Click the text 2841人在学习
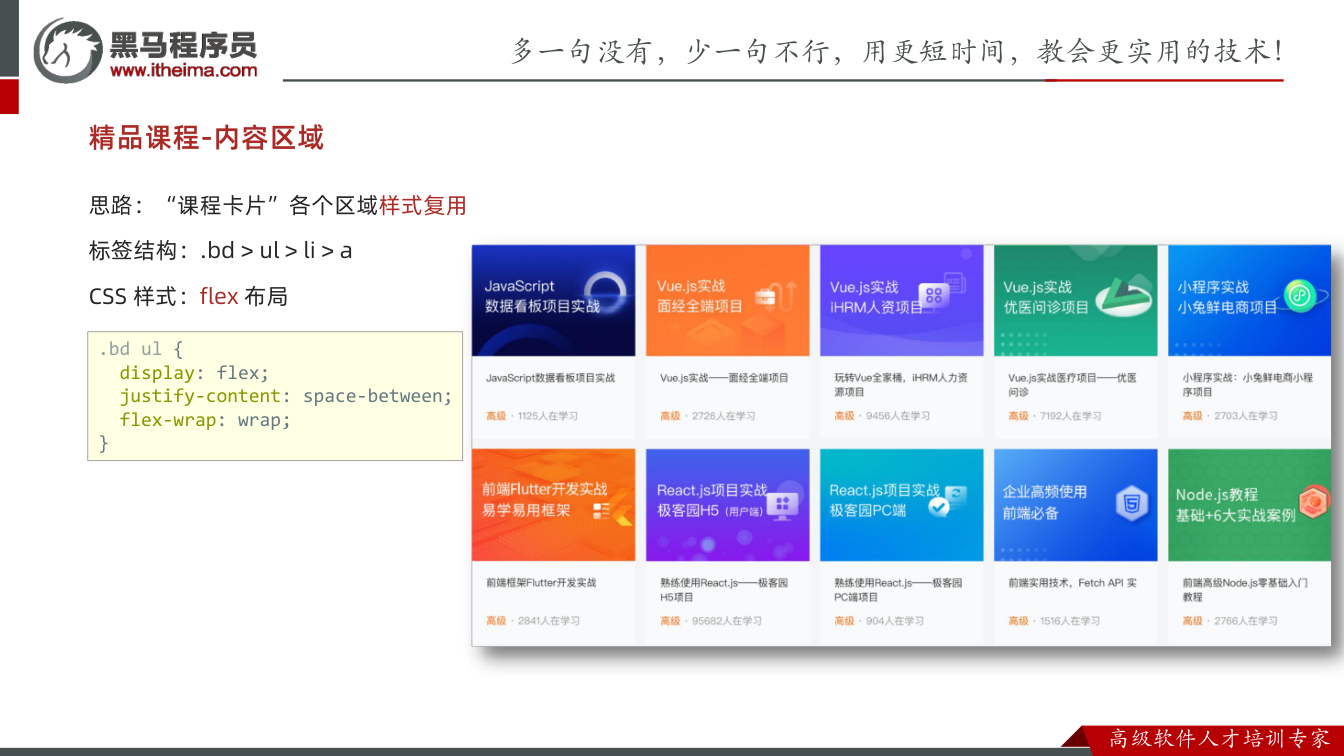1344x756 pixels. [549, 621]
